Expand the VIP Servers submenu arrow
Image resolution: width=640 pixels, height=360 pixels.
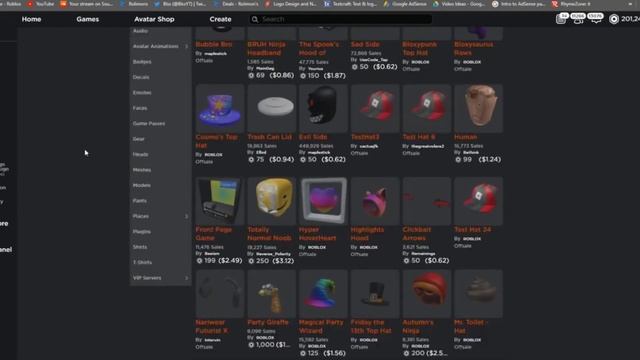[187, 278]
